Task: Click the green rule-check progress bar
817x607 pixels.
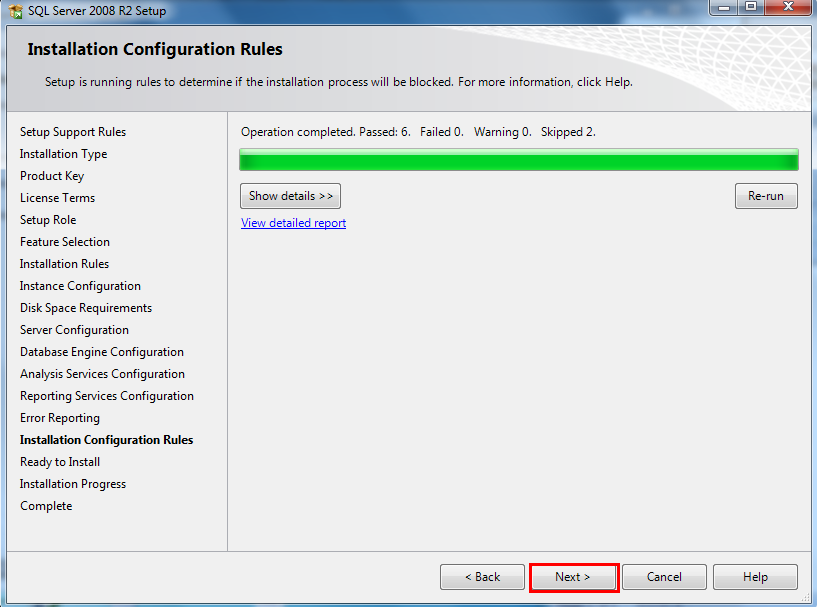Action: click(518, 160)
